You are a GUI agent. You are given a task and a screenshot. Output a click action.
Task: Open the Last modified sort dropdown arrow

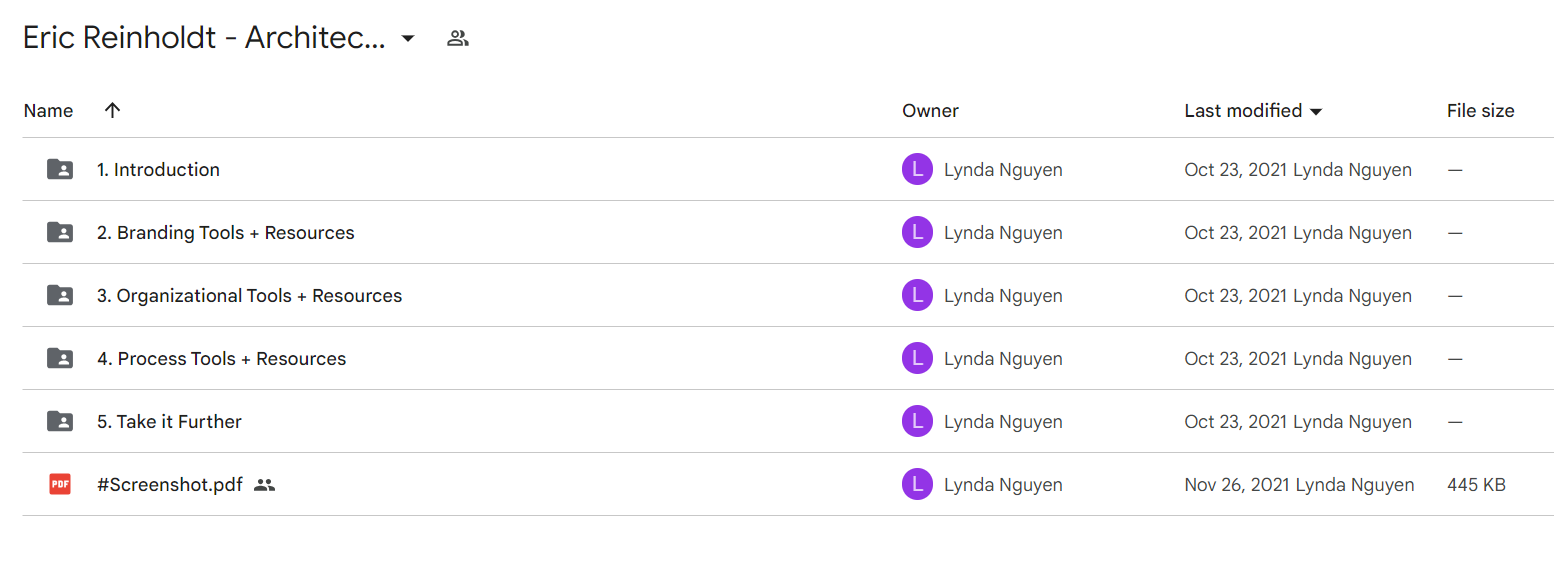pos(1316,111)
